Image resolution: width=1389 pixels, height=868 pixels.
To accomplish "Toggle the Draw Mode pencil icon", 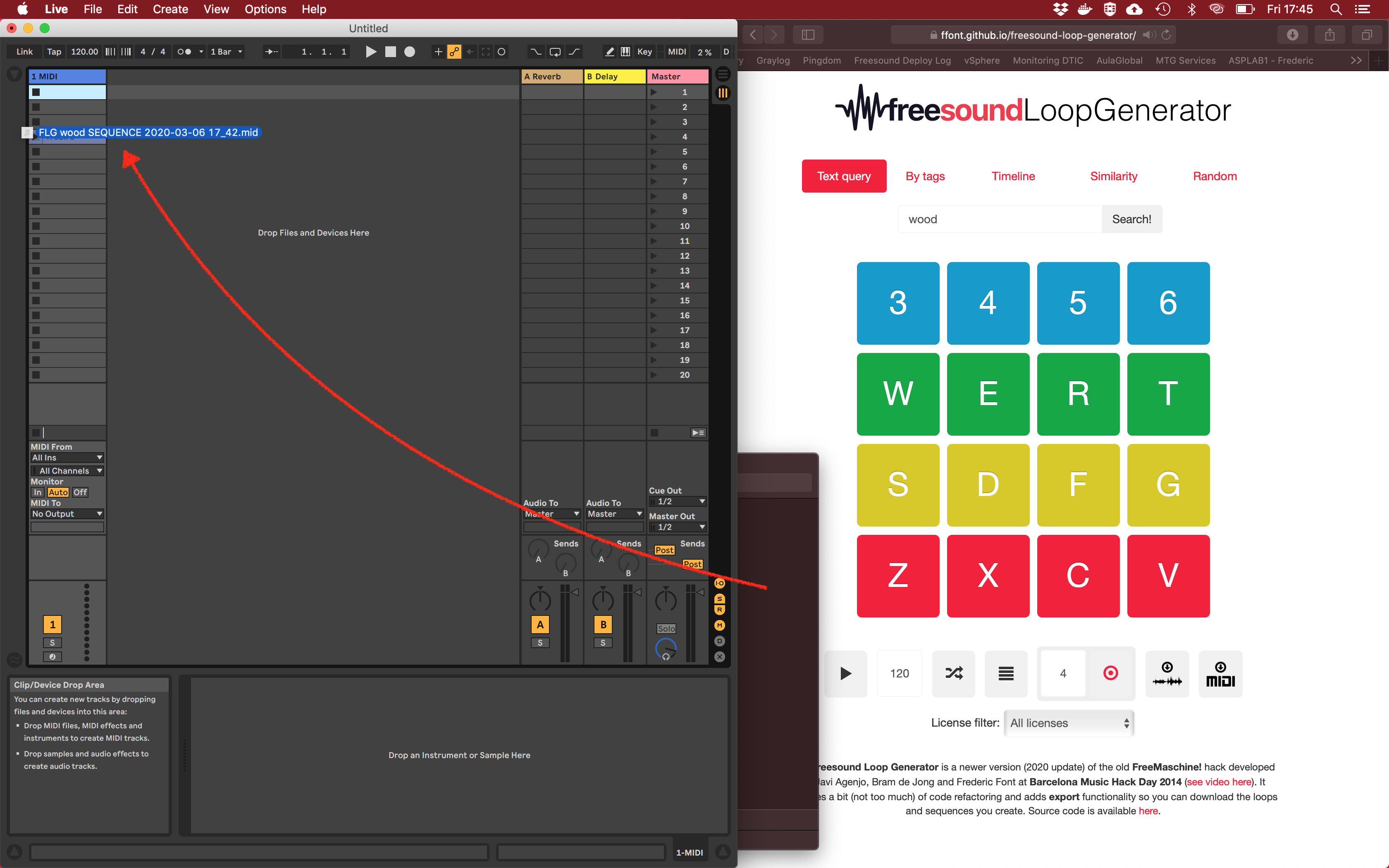I will pyautogui.click(x=610, y=52).
